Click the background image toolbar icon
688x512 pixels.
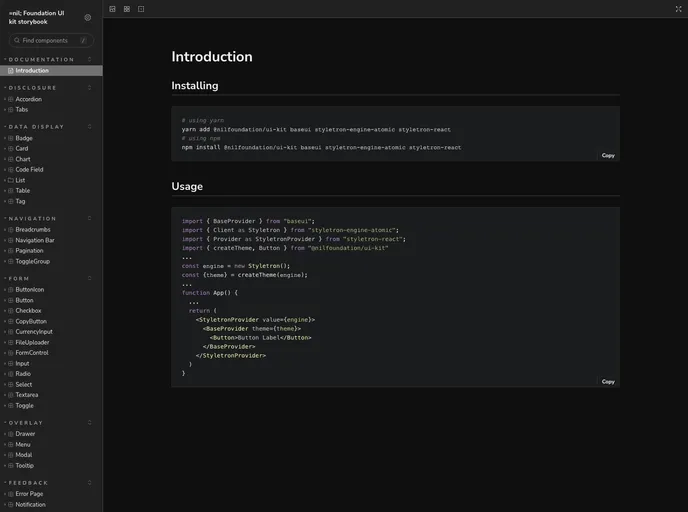coord(112,9)
